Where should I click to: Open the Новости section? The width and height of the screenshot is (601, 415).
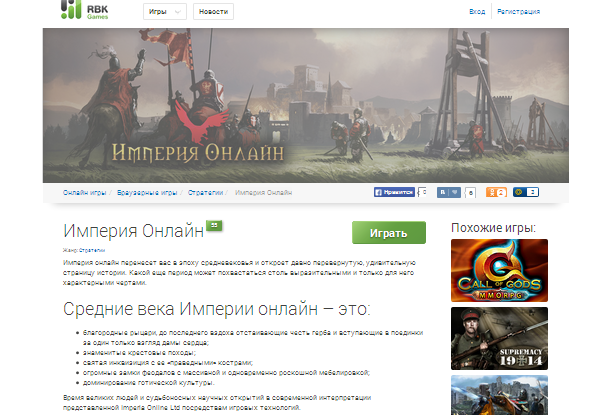click(x=213, y=11)
